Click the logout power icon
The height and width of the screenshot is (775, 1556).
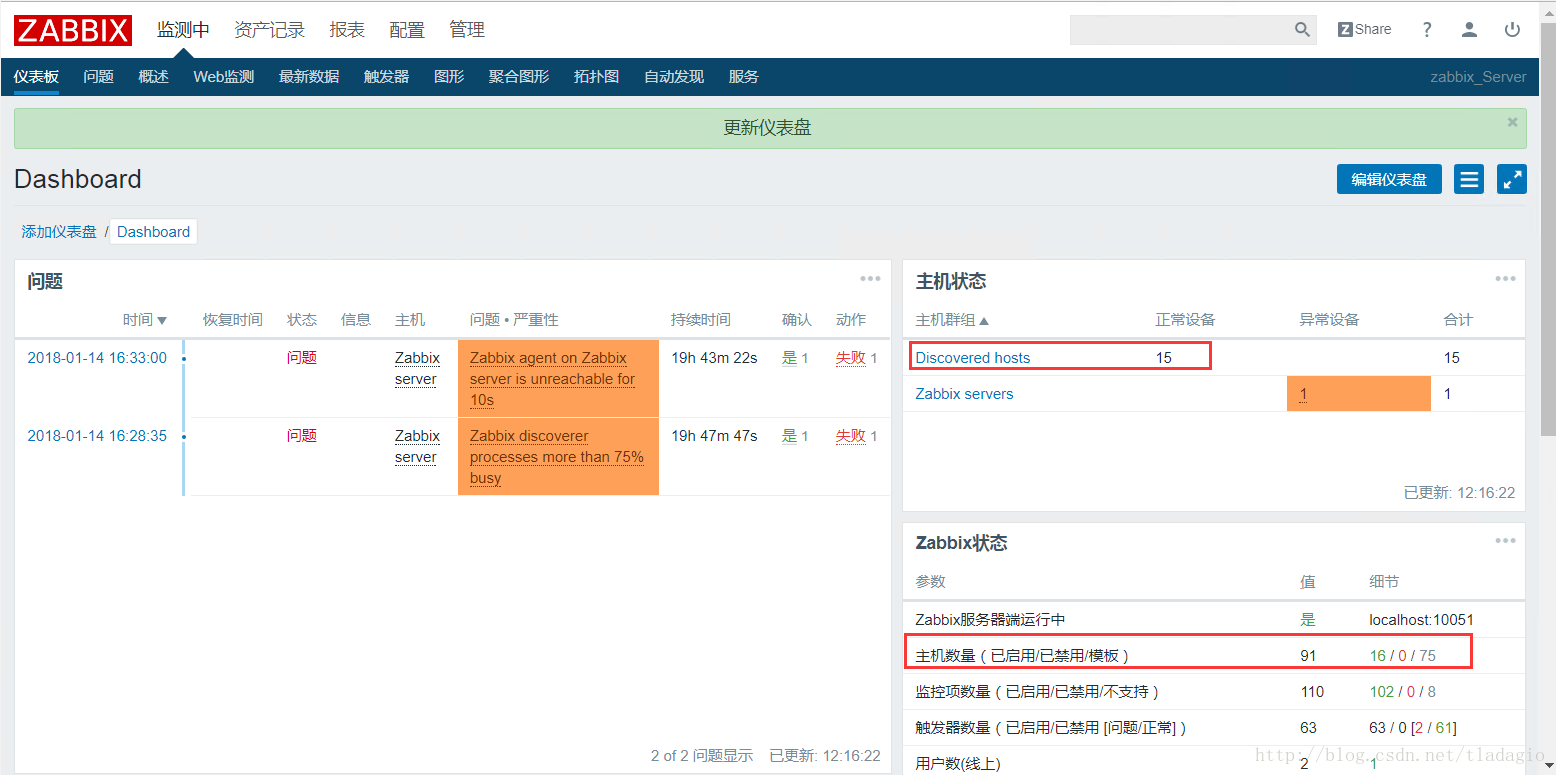tap(1512, 30)
